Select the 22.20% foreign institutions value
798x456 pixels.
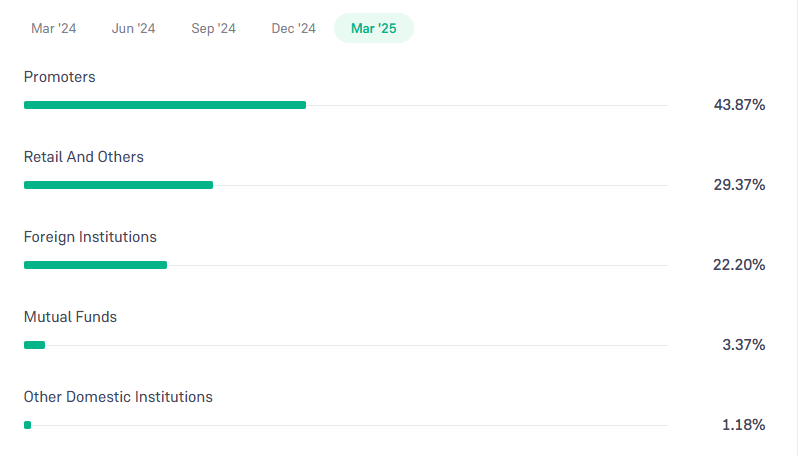[x=739, y=265]
